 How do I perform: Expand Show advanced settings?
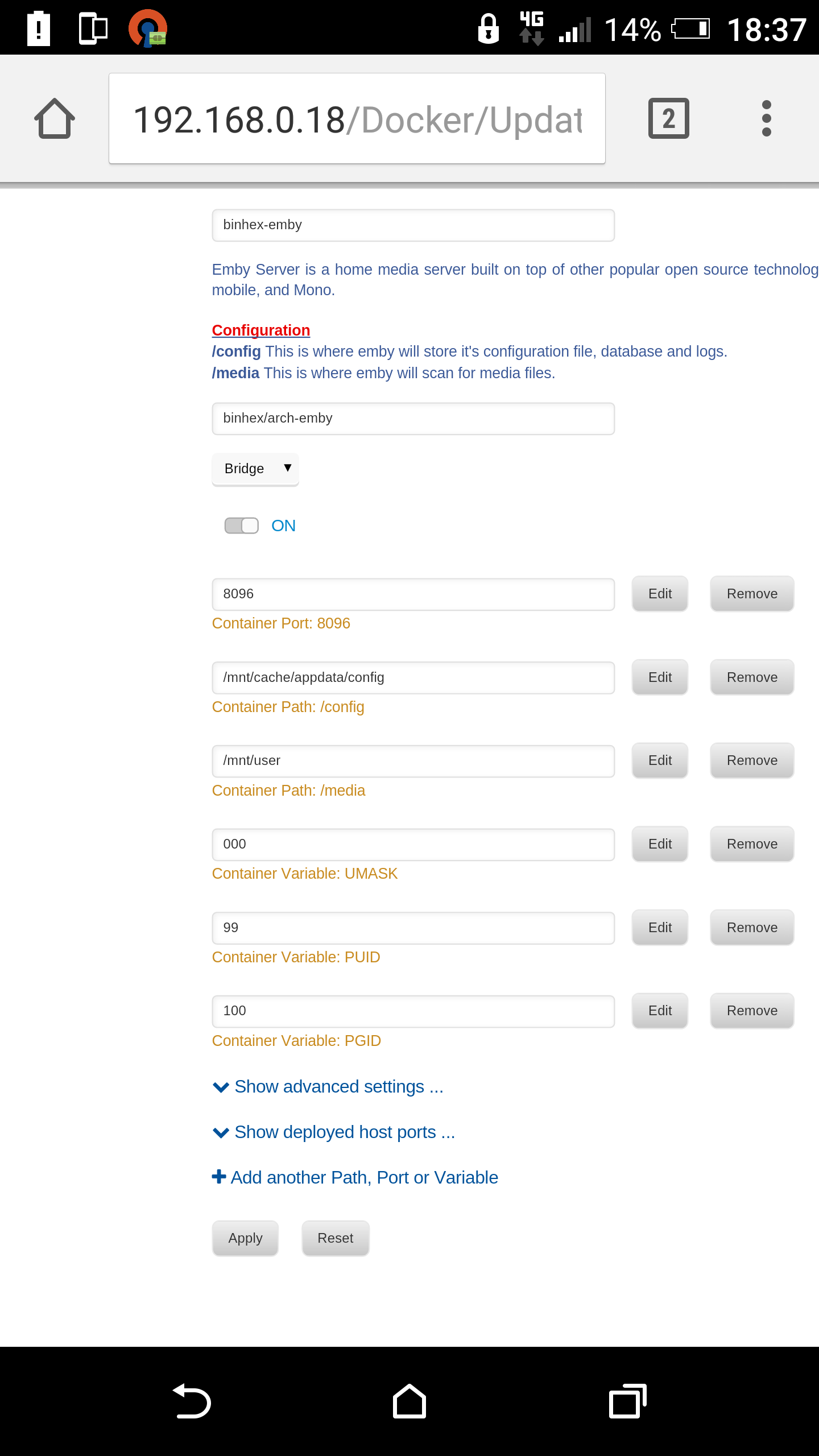[328, 1087]
